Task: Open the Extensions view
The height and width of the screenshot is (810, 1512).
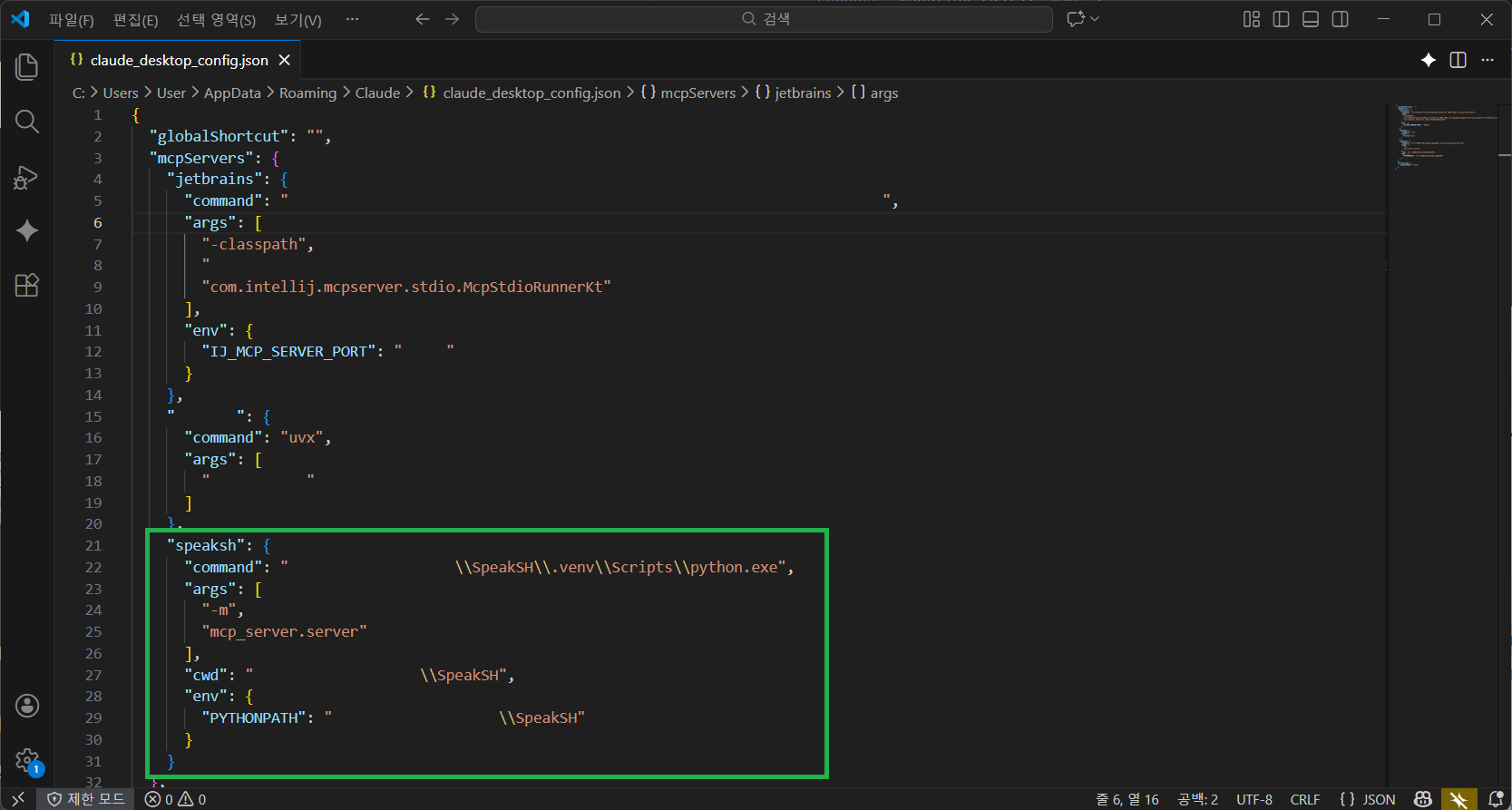Action: coord(27,286)
